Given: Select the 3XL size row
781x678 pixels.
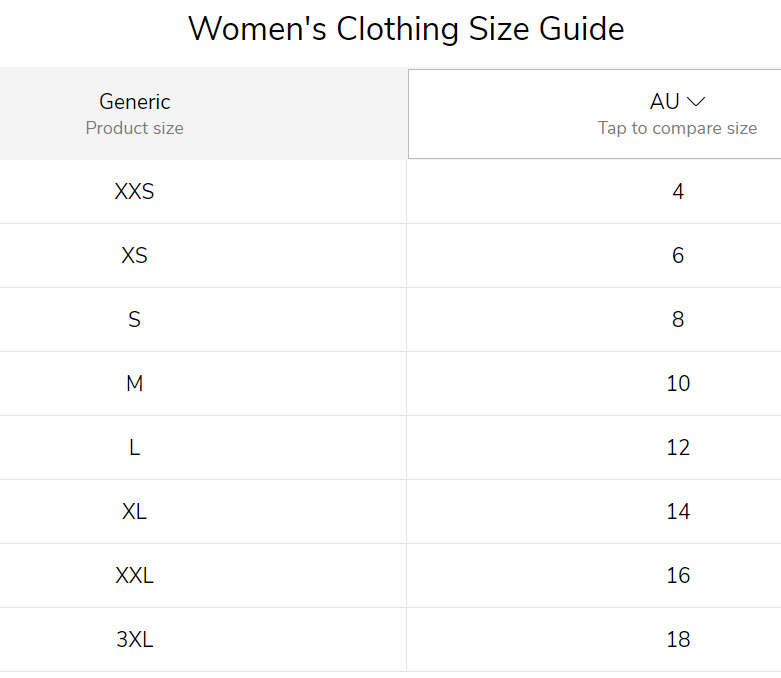Looking at the screenshot, I should [x=390, y=639].
